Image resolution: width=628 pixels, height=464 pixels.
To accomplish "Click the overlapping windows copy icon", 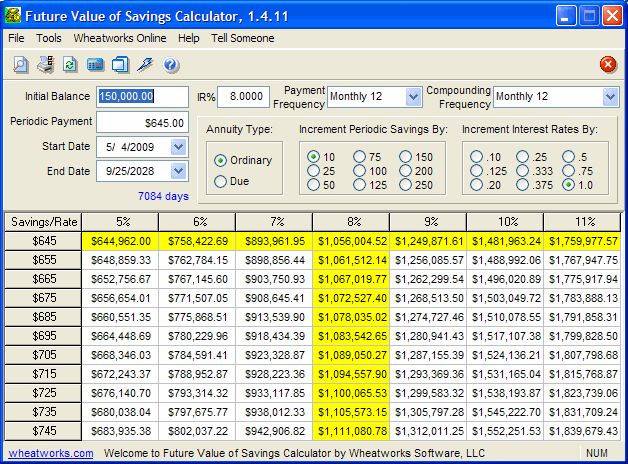I will point(120,65).
